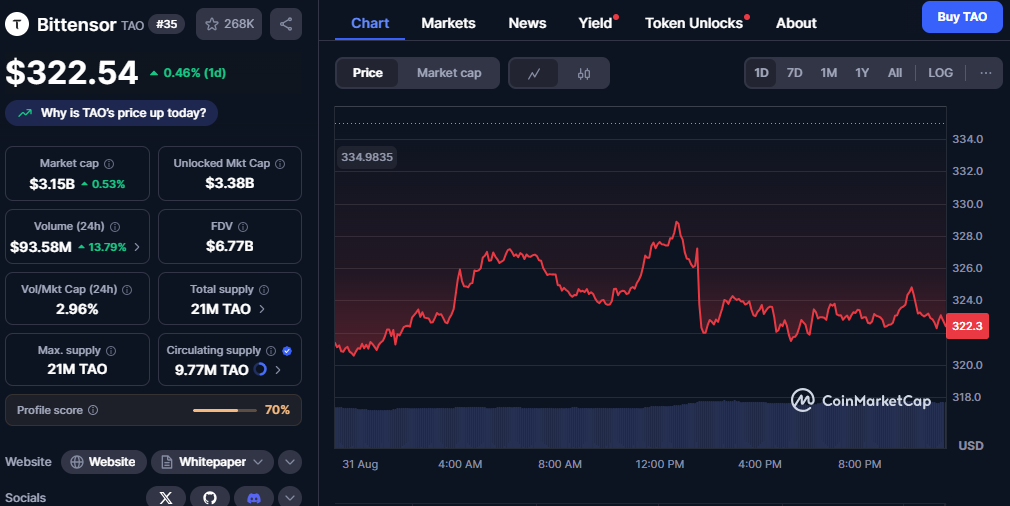This screenshot has height=506, width=1010.
Task: Open the Website link button
Action: (x=104, y=462)
